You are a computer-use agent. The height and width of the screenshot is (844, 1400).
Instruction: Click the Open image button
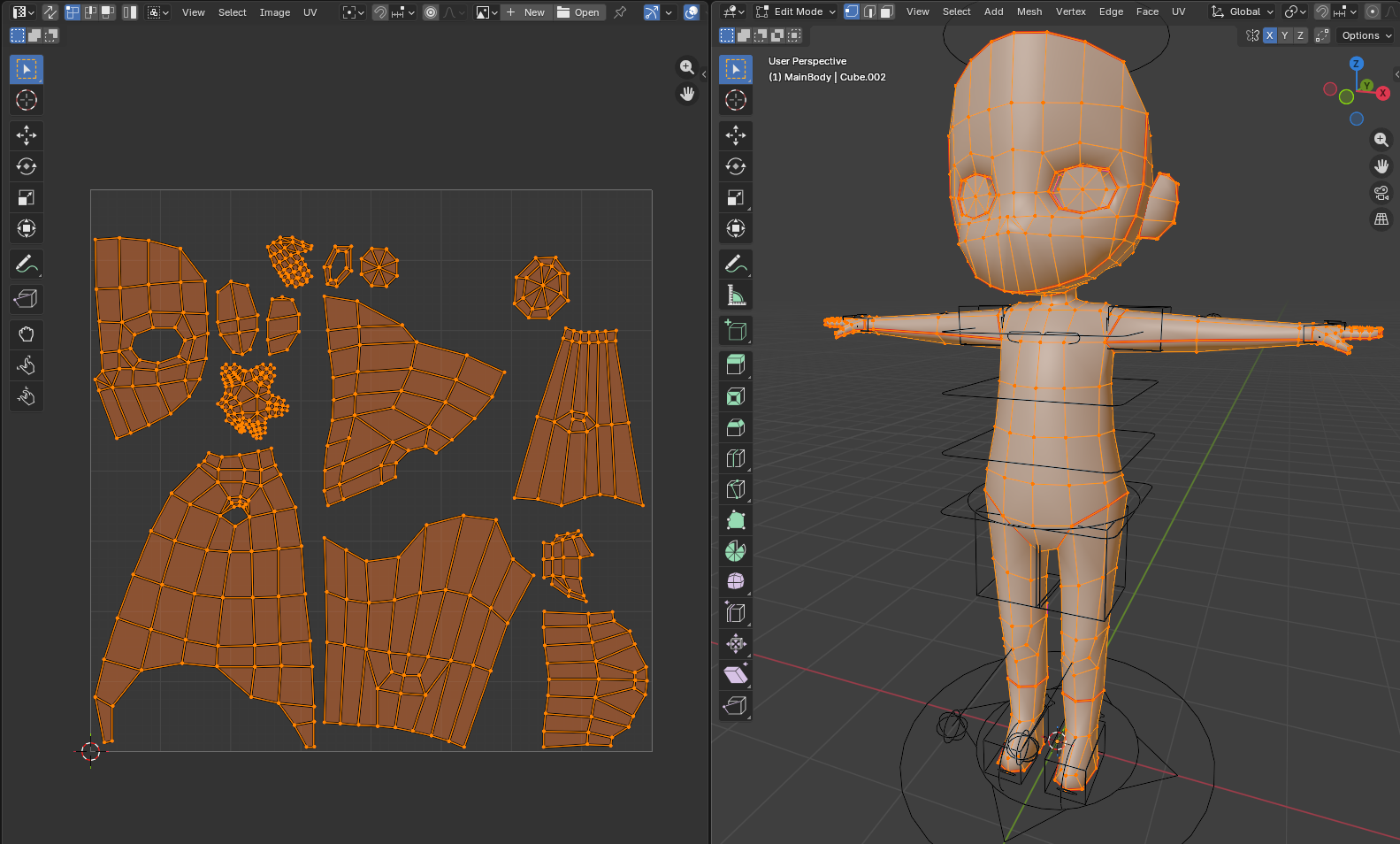(578, 12)
